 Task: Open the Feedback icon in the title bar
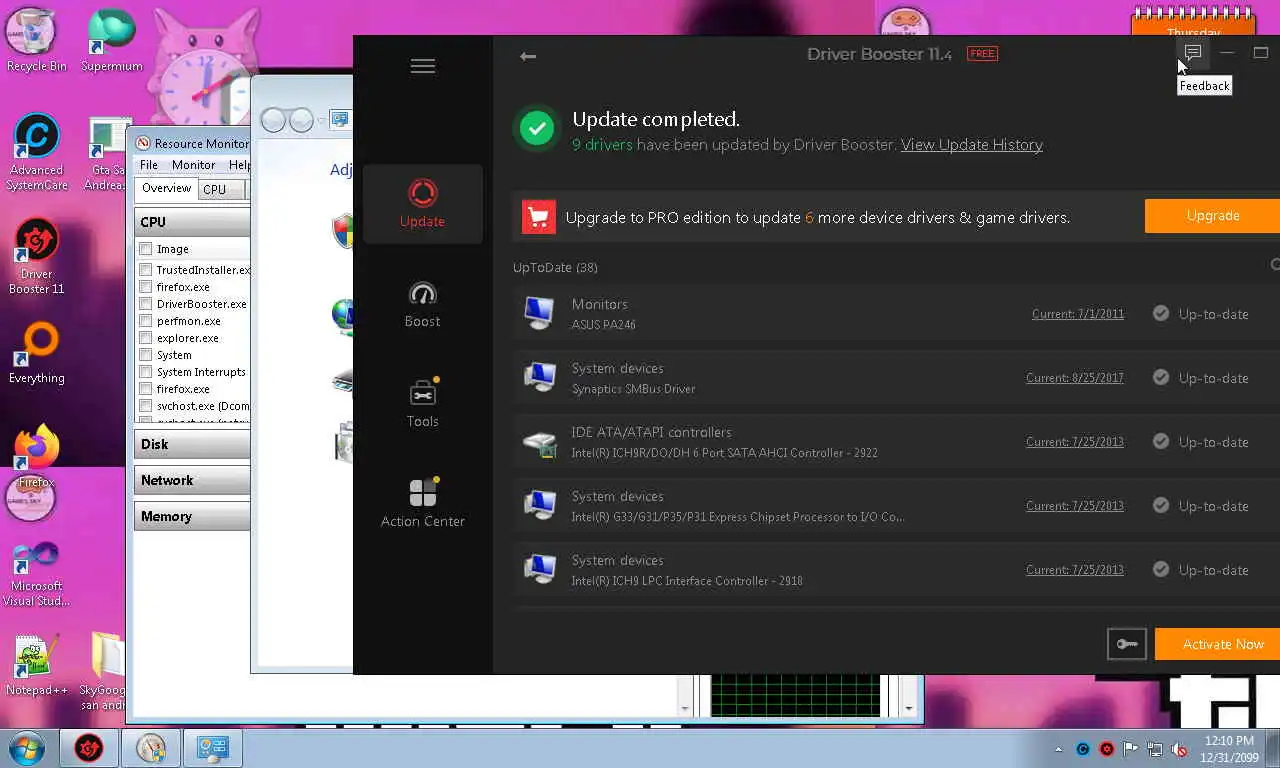click(1192, 52)
